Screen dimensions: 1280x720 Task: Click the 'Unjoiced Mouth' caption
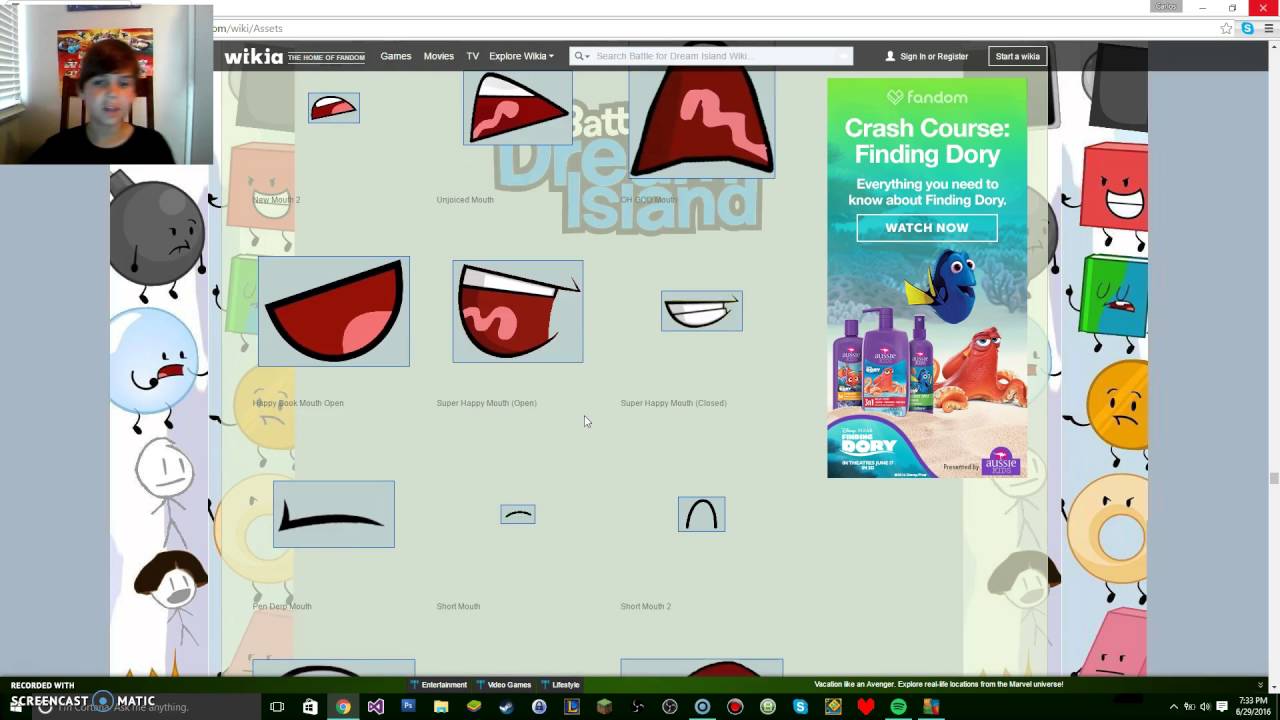465,200
